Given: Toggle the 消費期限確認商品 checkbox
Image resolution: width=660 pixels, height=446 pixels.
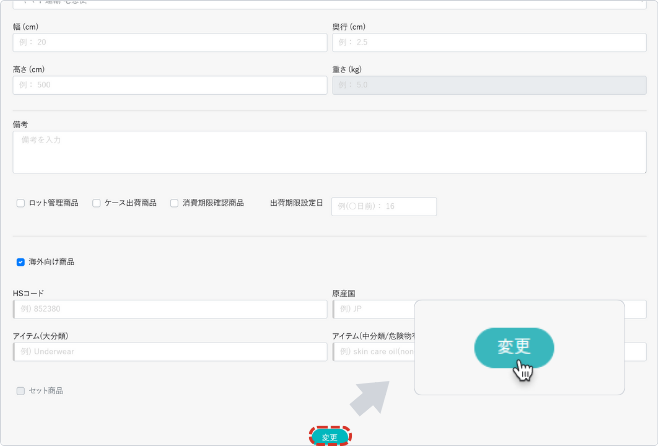Looking at the screenshot, I should tap(174, 203).
